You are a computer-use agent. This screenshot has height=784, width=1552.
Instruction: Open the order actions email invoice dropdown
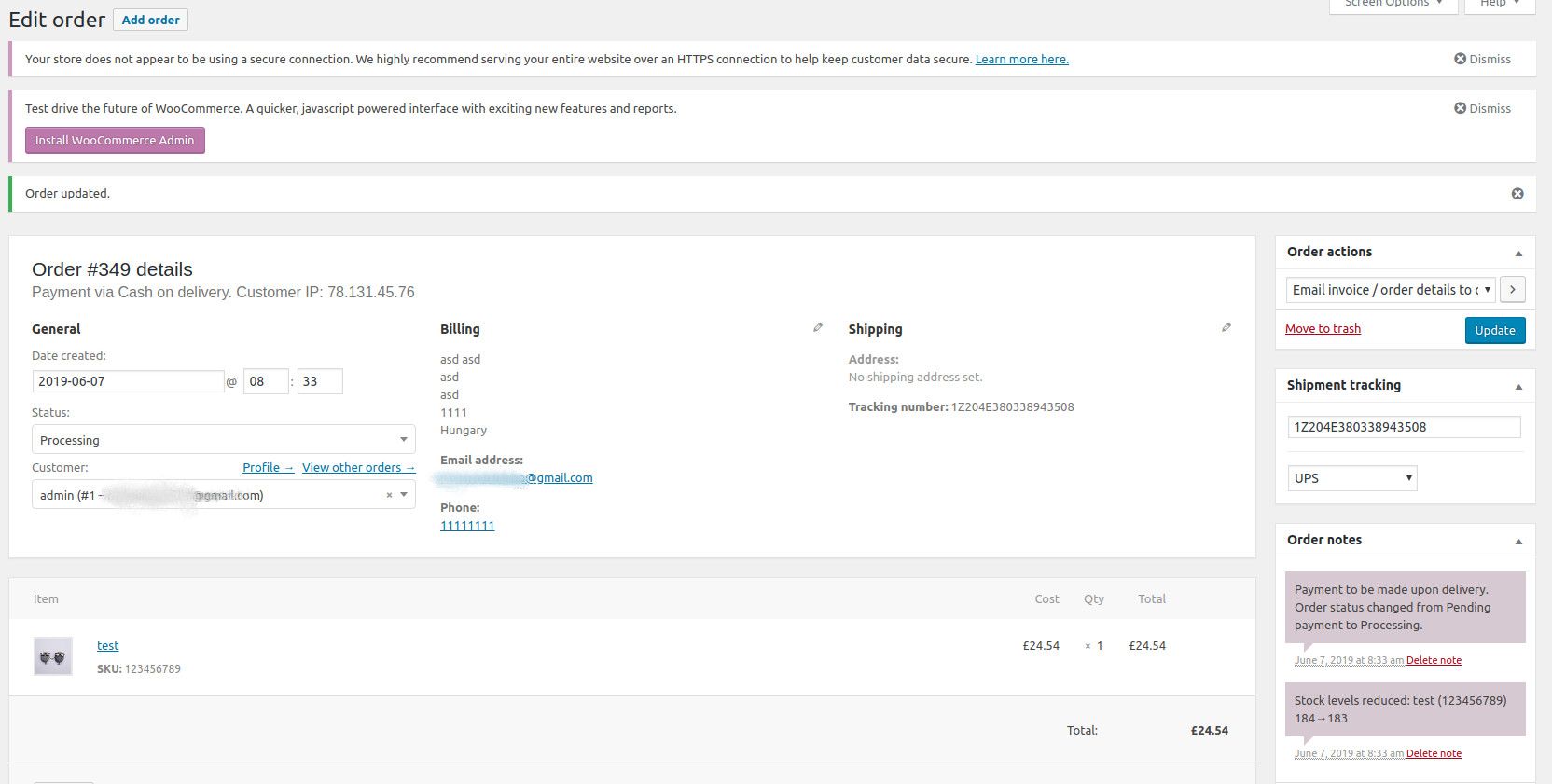(x=1390, y=290)
